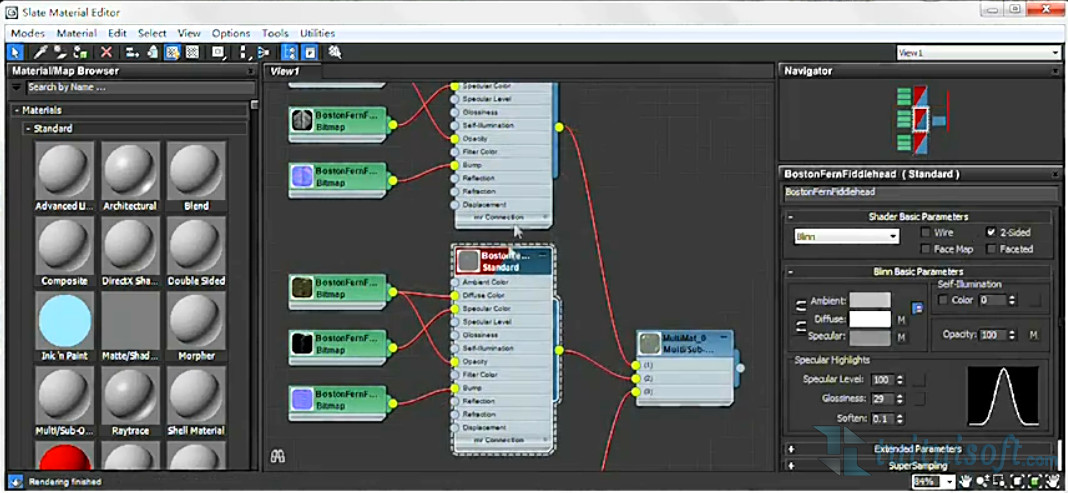Image resolution: width=1068 pixels, height=493 pixels.
Task: Open the Blinn shader type dropdown
Action: pyautogui.click(x=846, y=237)
